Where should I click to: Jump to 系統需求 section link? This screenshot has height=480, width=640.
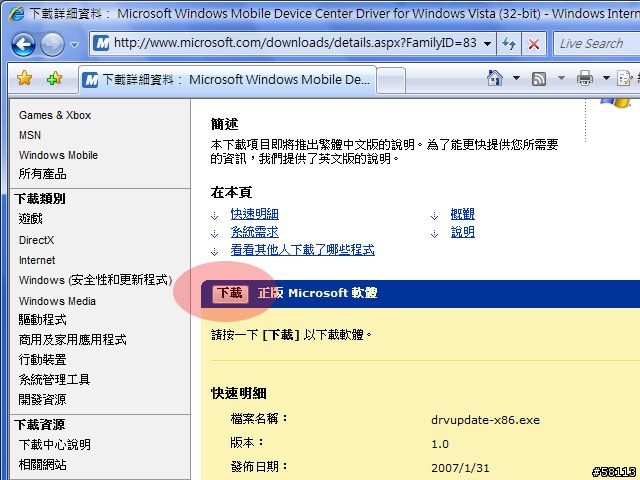255,232
